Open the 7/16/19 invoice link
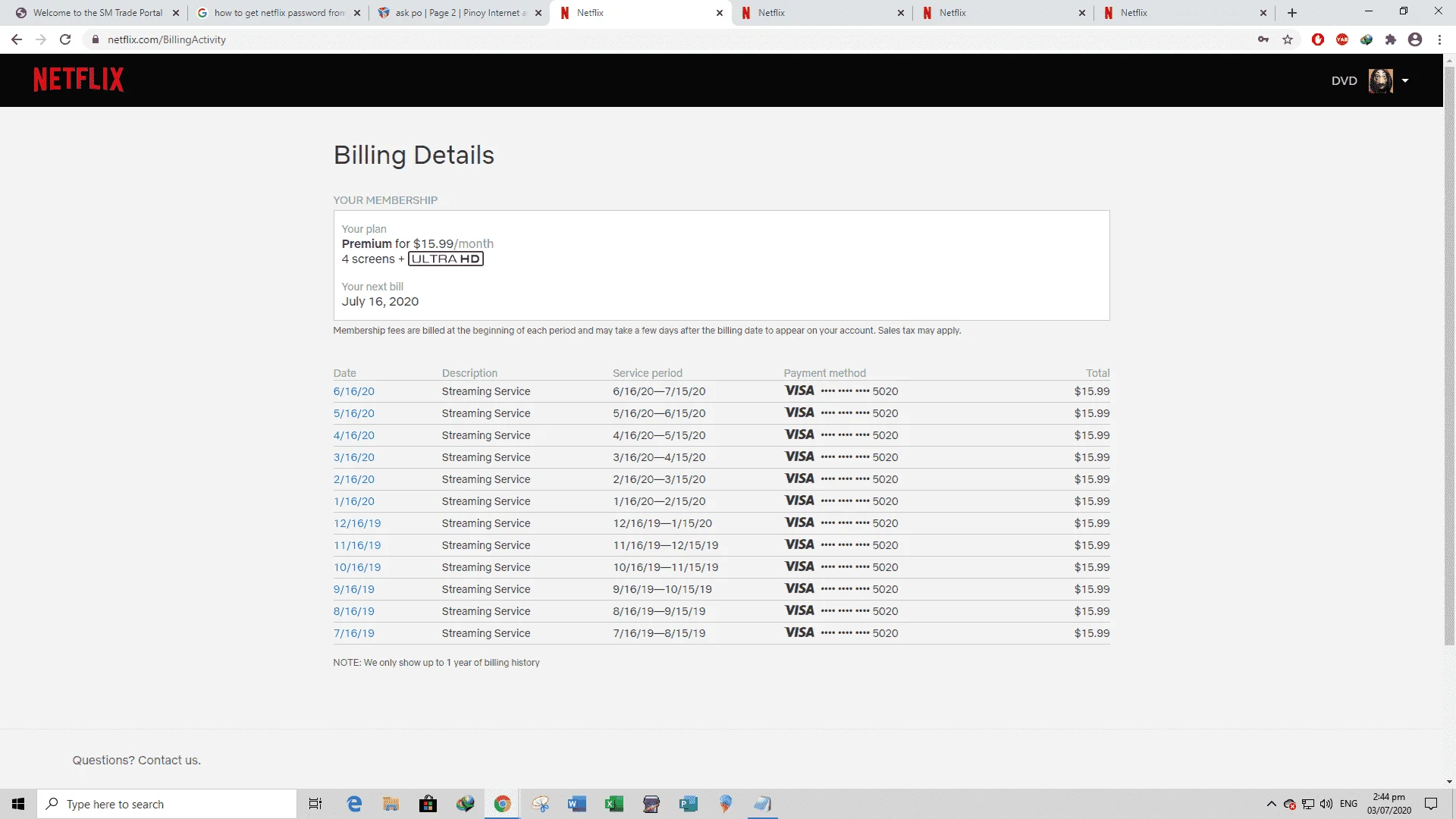1456x819 pixels. [354, 633]
